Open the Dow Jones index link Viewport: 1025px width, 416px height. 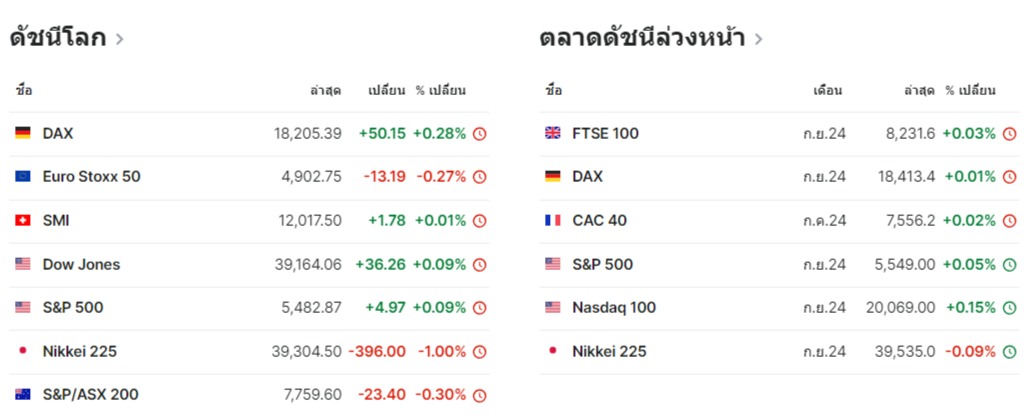(81, 264)
